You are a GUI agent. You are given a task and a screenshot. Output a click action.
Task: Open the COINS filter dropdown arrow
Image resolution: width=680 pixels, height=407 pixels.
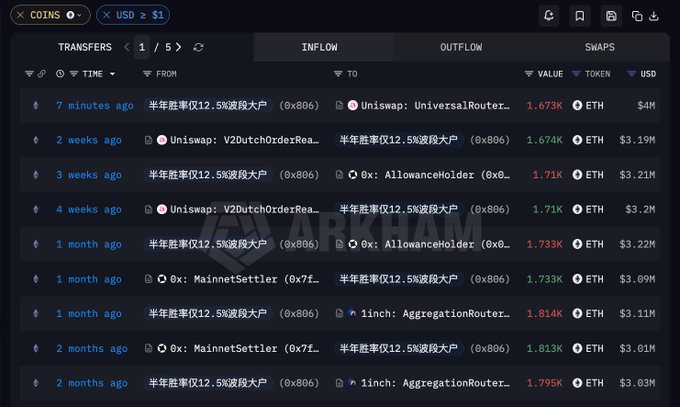79,15
